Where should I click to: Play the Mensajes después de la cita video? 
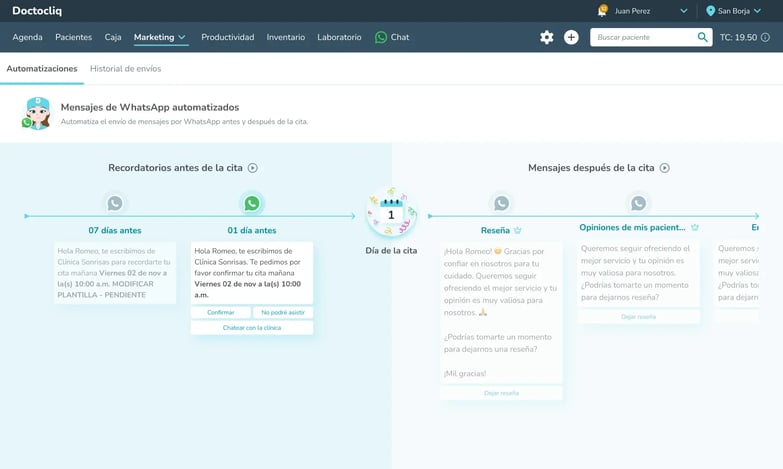(665, 168)
